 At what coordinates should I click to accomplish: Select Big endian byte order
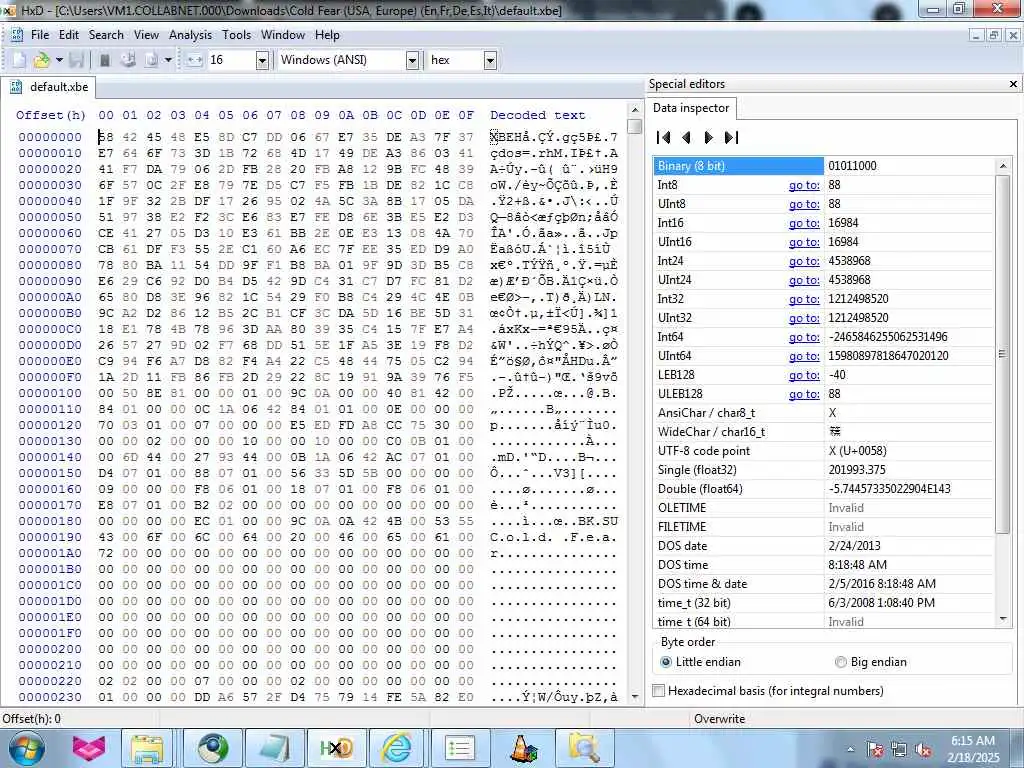tap(871, 662)
